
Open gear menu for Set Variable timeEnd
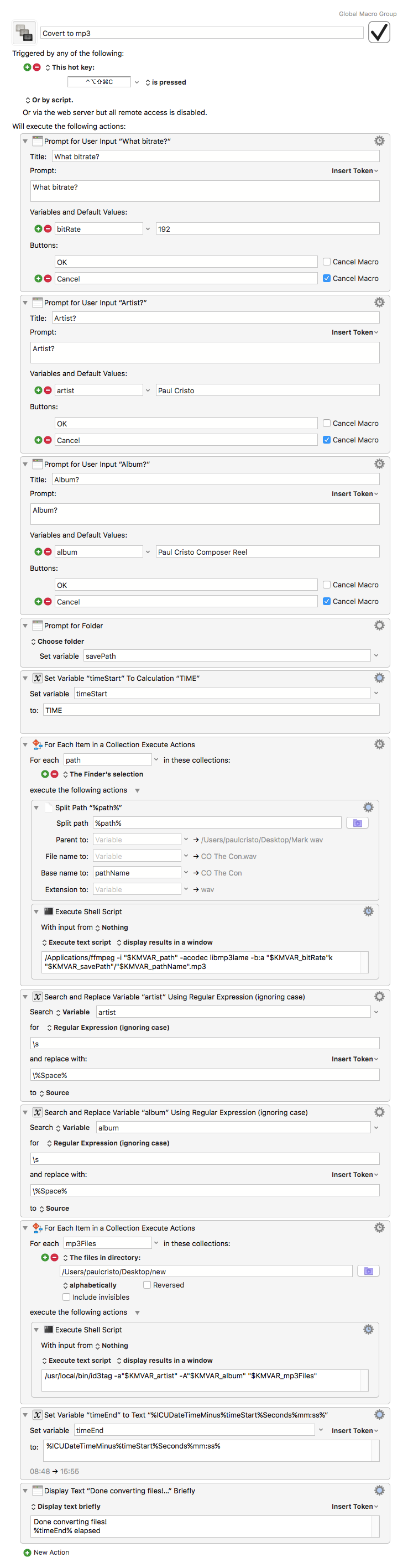point(379,1415)
